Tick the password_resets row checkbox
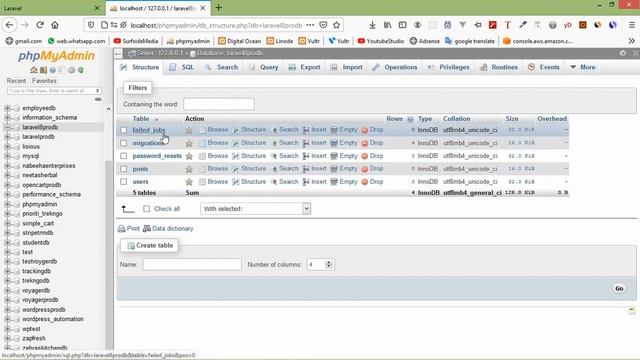The width and height of the screenshot is (640, 360). pyautogui.click(x=124, y=156)
